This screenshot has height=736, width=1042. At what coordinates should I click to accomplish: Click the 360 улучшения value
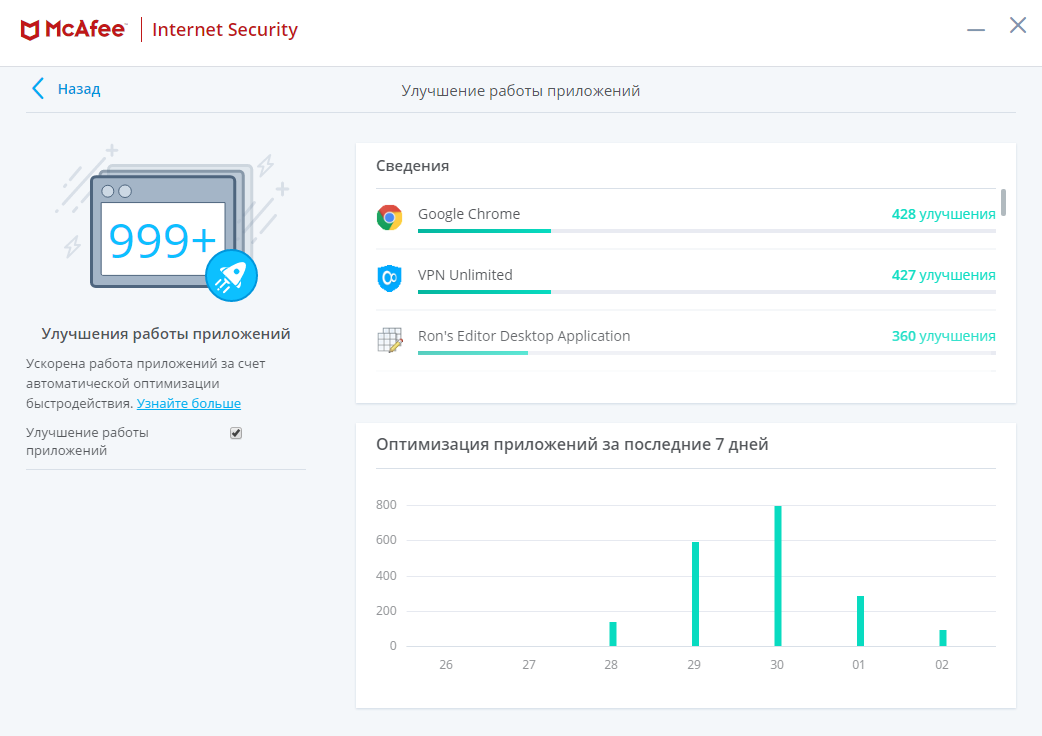[x=944, y=336]
